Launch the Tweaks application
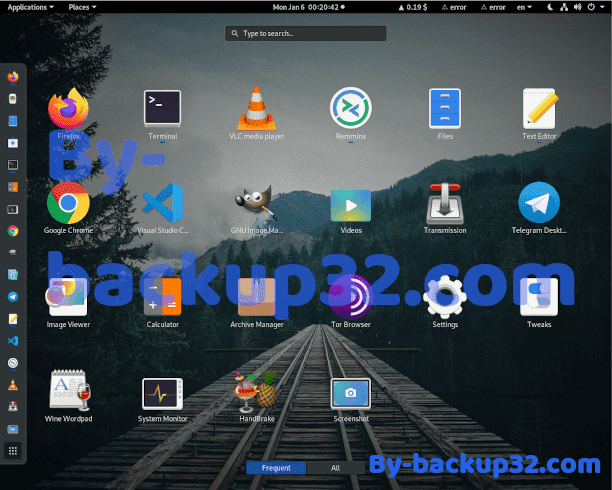The image size is (612, 490). pos(539,297)
